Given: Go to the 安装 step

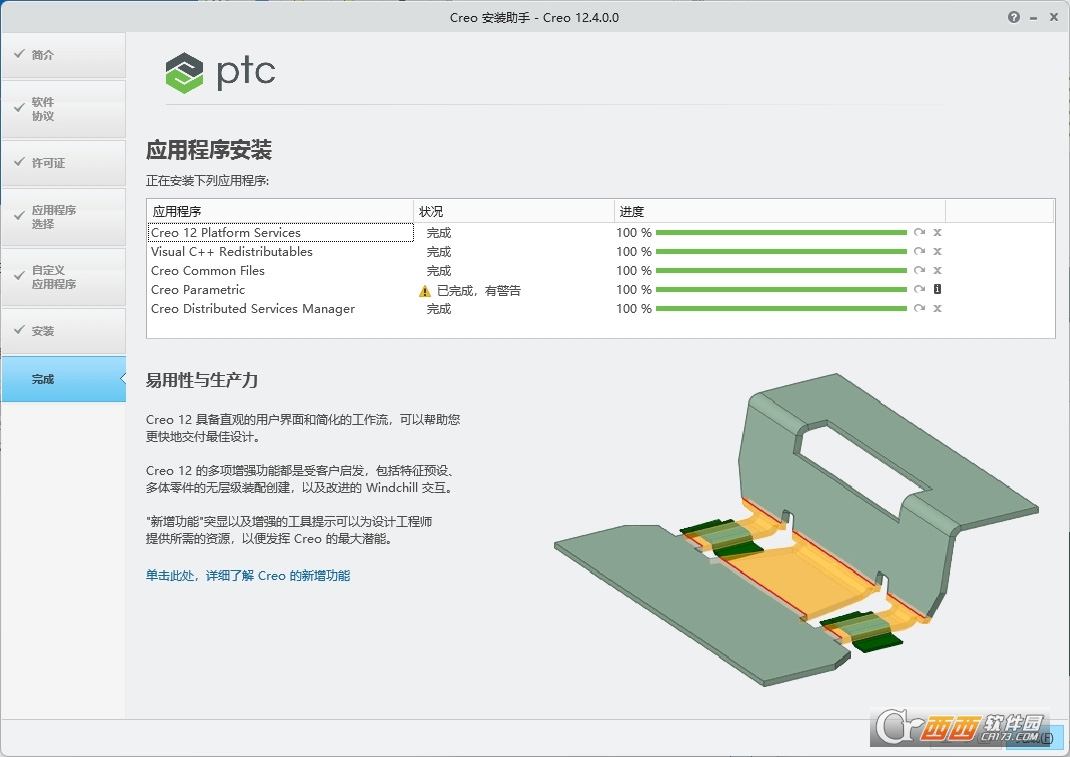Looking at the screenshot, I should (x=63, y=330).
